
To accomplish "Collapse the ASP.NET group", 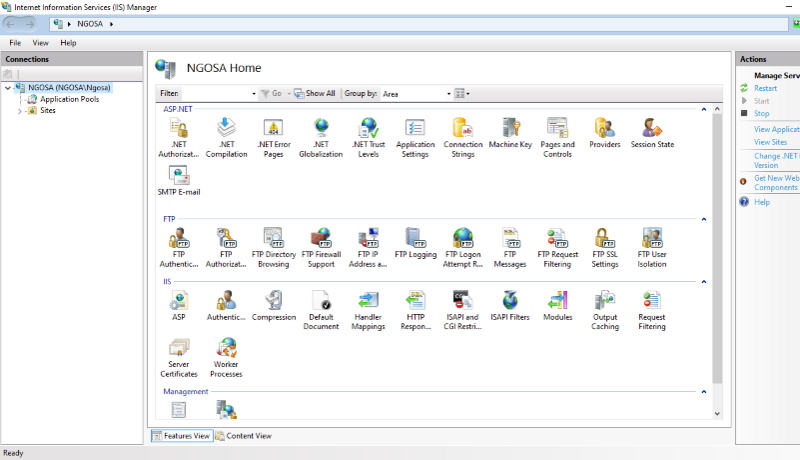I will tap(704, 109).
